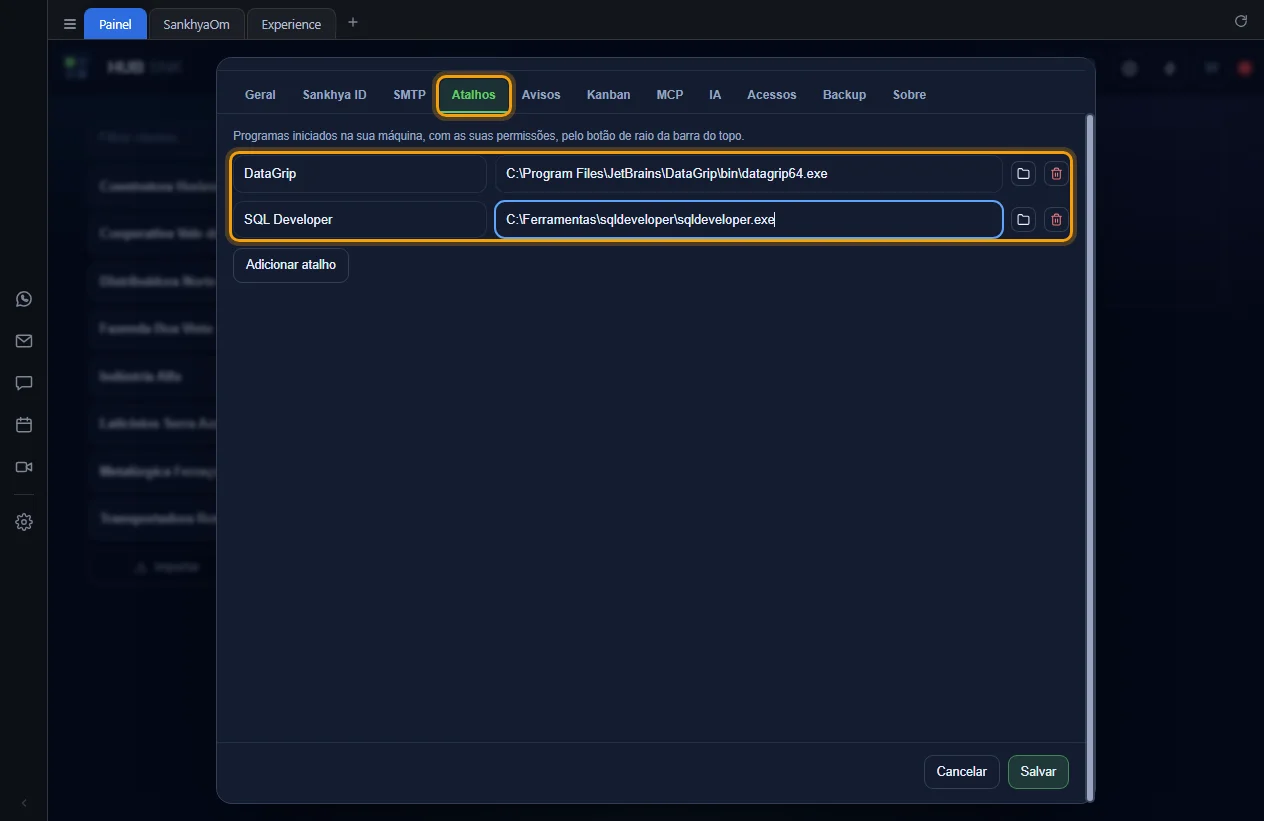The image size is (1264, 821).
Task: Browse for the DataGrip executable with the folder icon
Action: point(1023,174)
